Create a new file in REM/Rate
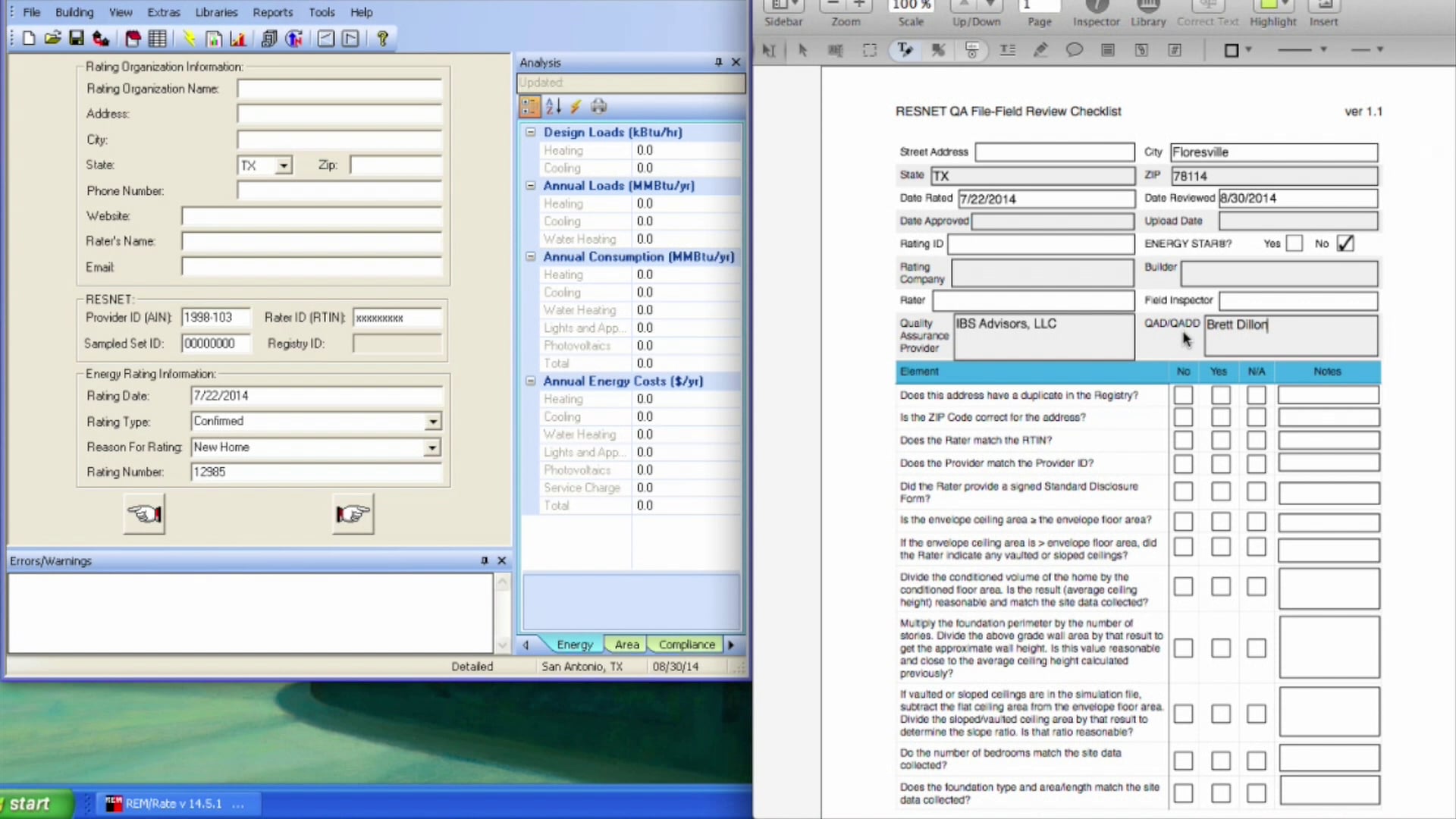This screenshot has width=1456, height=819. [x=29, y=38]
